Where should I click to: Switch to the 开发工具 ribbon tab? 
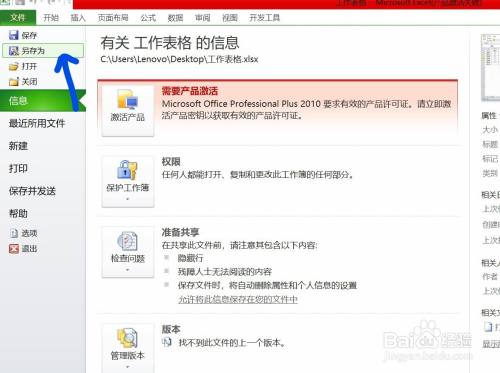pyautogui.click(x=265, y=18)
